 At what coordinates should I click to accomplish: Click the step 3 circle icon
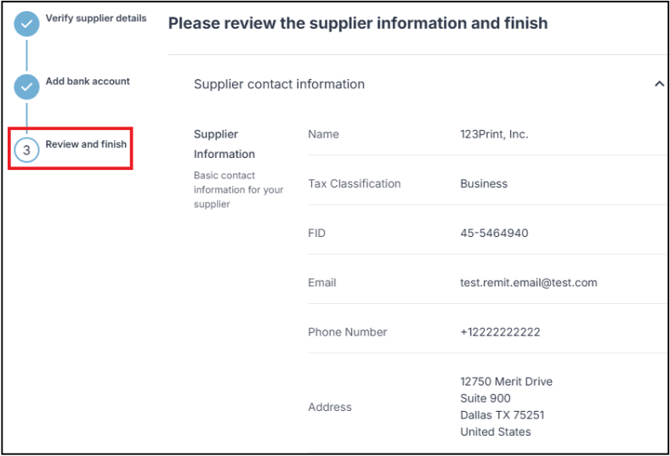pos(27,150)
